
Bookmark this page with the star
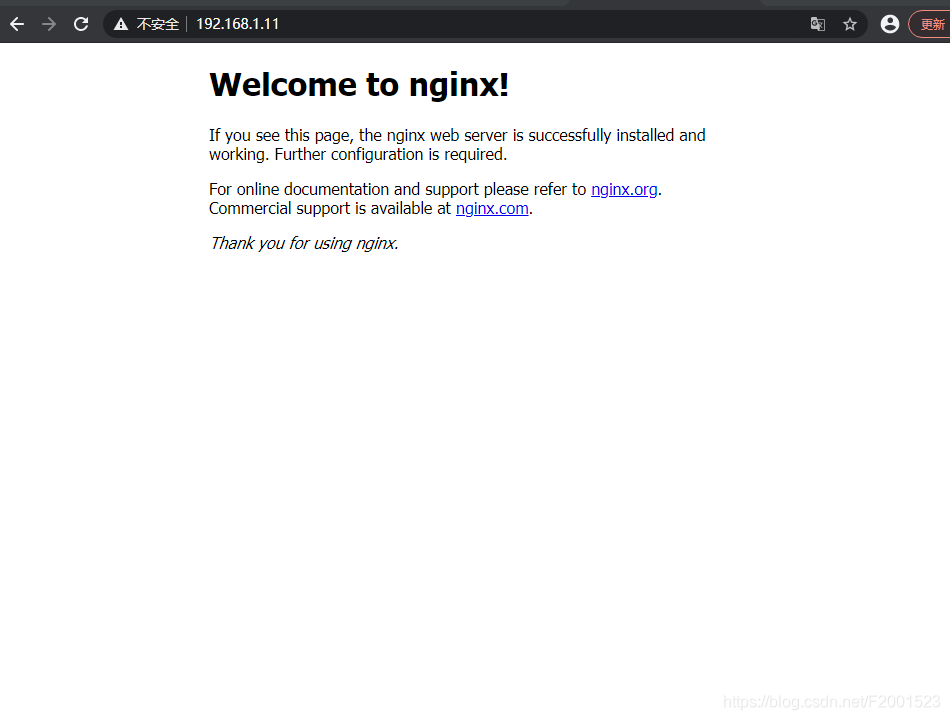click(x=850, y=24)
